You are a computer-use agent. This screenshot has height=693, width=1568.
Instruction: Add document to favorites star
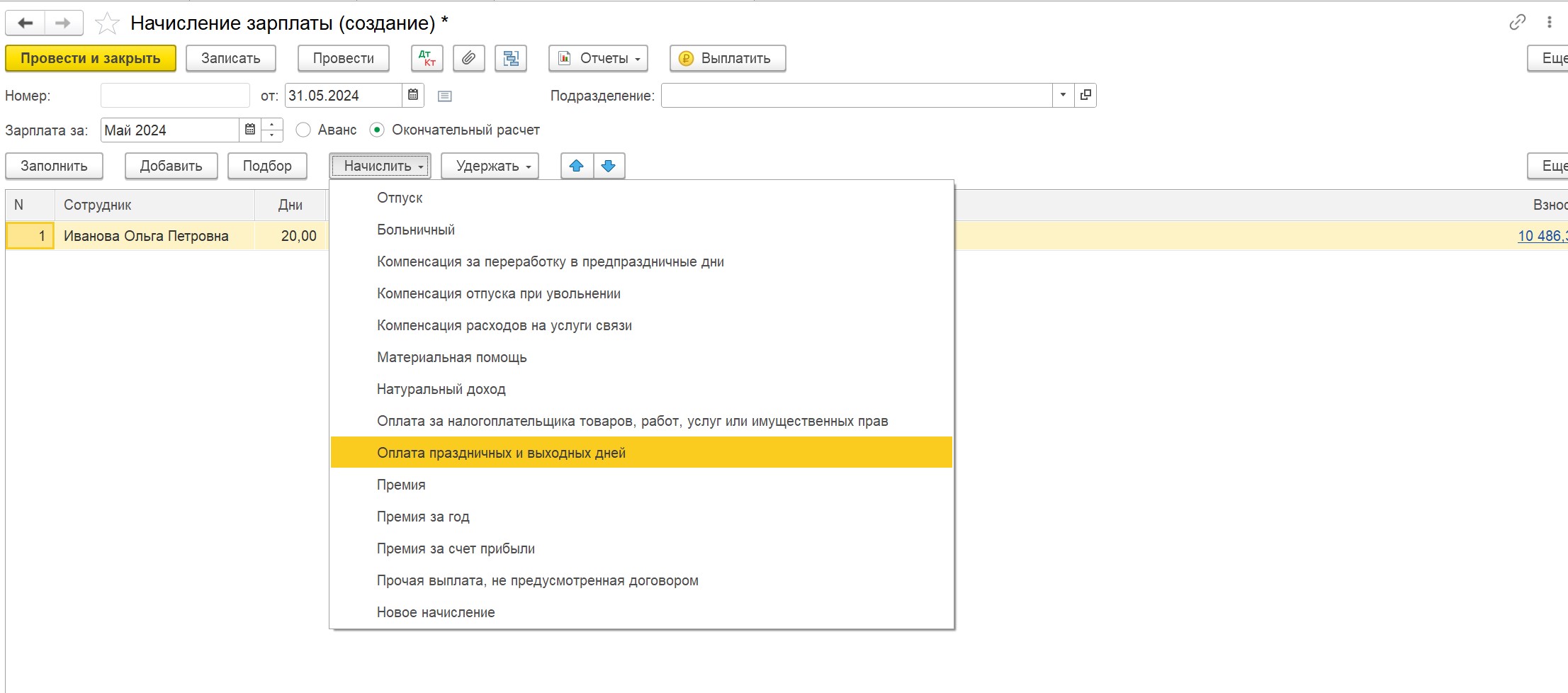pos(107,23)
